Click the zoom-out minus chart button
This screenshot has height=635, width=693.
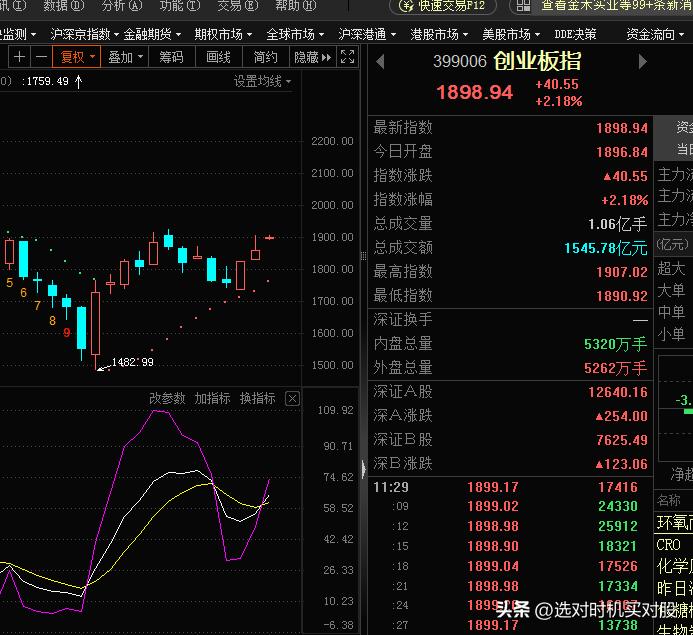click(x=41, y=57)
